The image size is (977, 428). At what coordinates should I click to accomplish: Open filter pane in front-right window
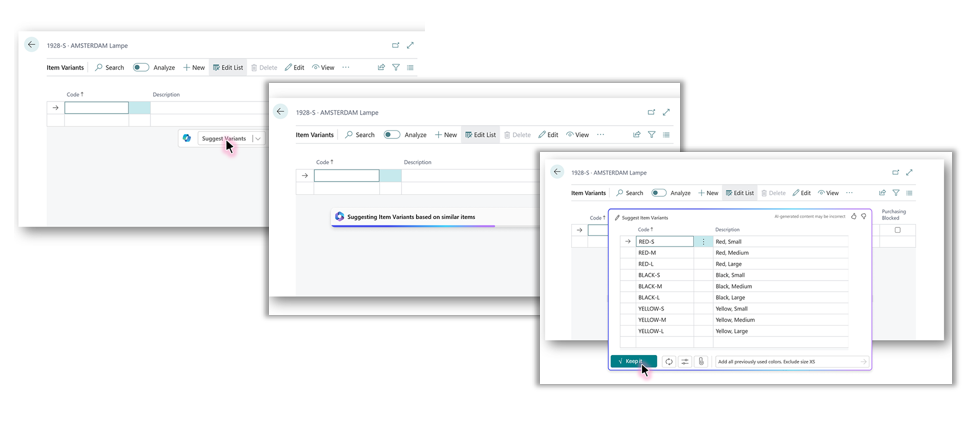896,193
